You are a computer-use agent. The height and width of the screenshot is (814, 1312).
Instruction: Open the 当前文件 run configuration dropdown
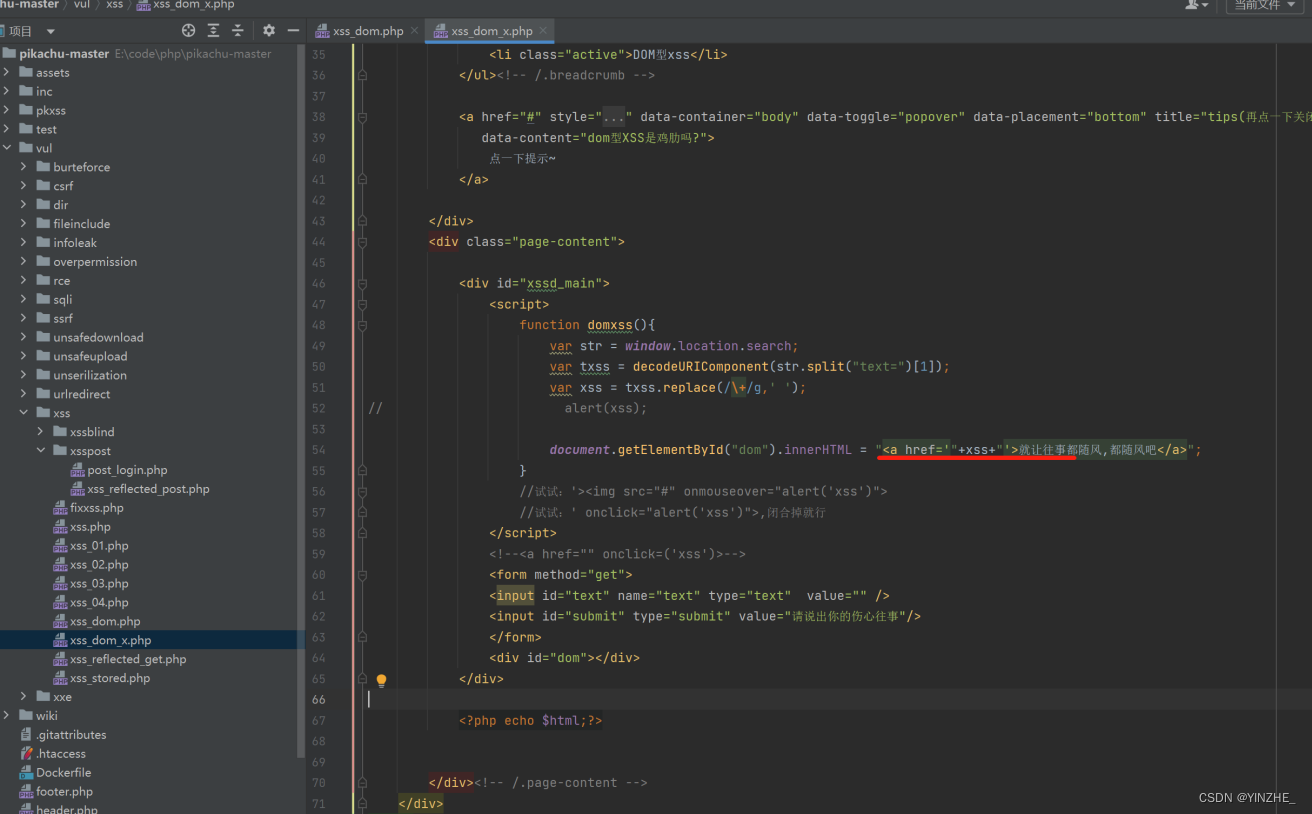click(x=1264, y=5)
